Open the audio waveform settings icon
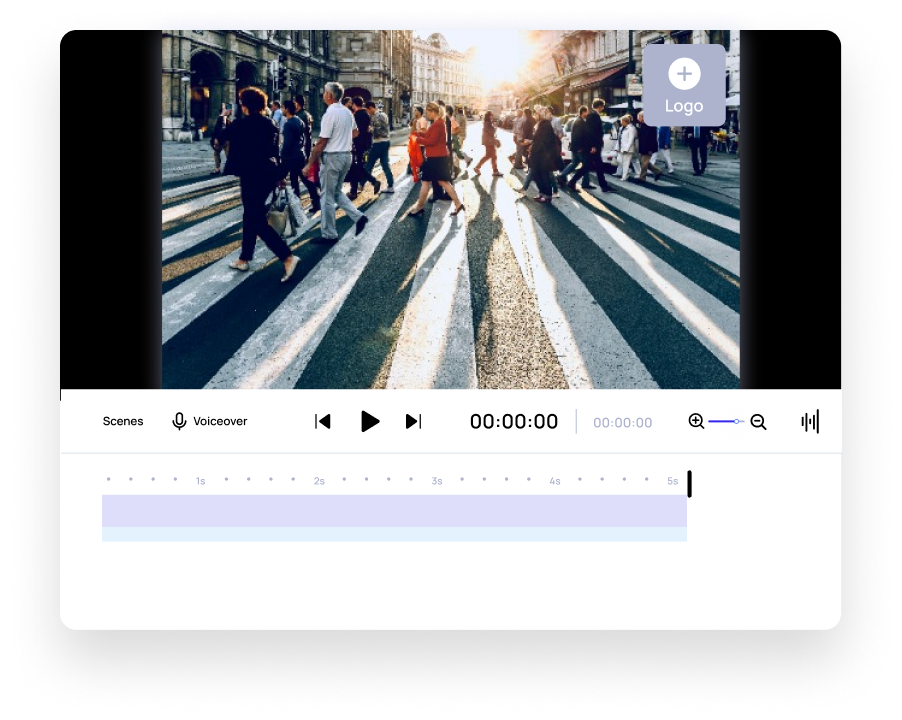Viewport: 902px width, 720px height. pos(810,421)
